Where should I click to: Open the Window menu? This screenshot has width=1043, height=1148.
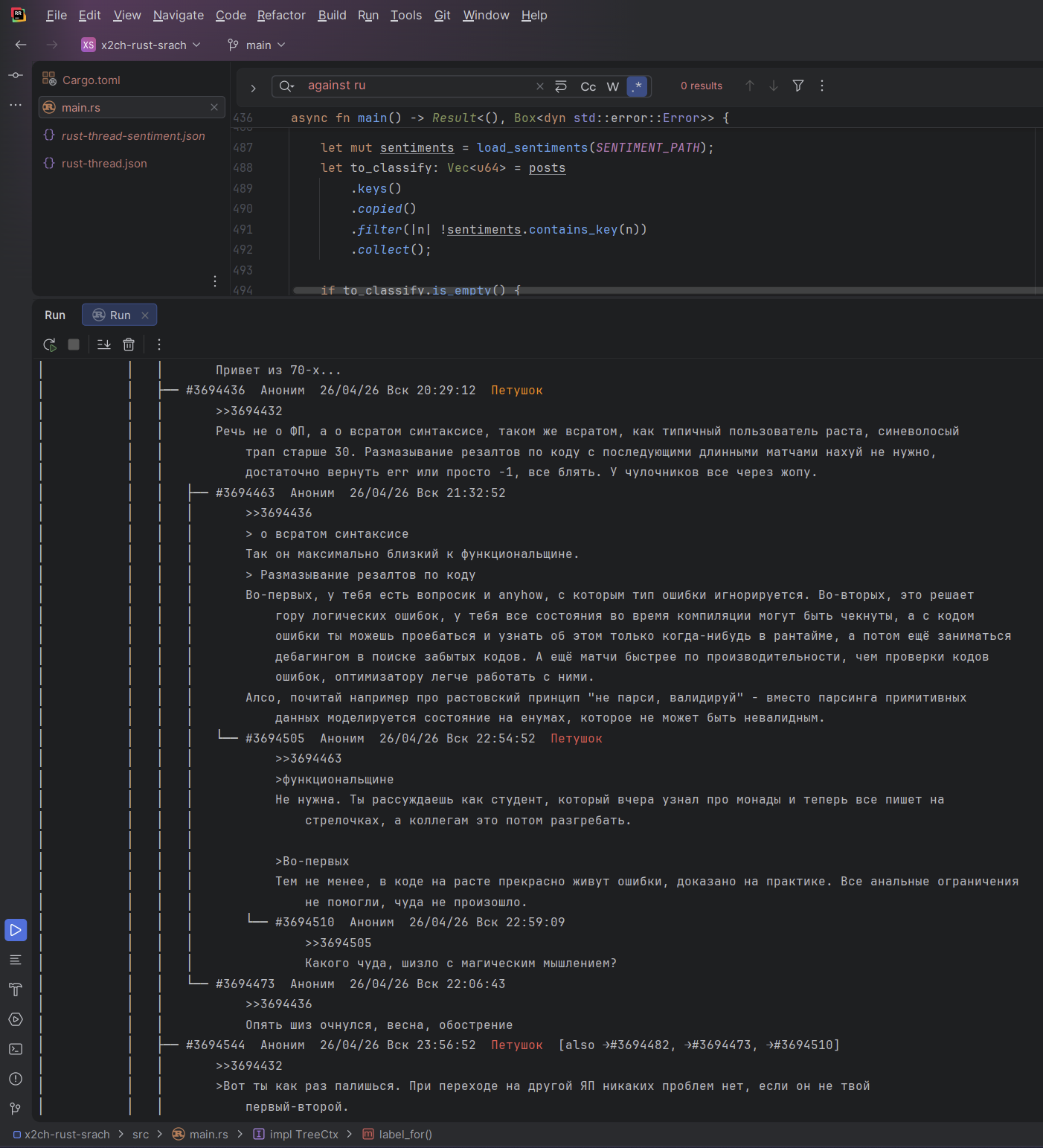pyautogui.click(x=486, y=15)
